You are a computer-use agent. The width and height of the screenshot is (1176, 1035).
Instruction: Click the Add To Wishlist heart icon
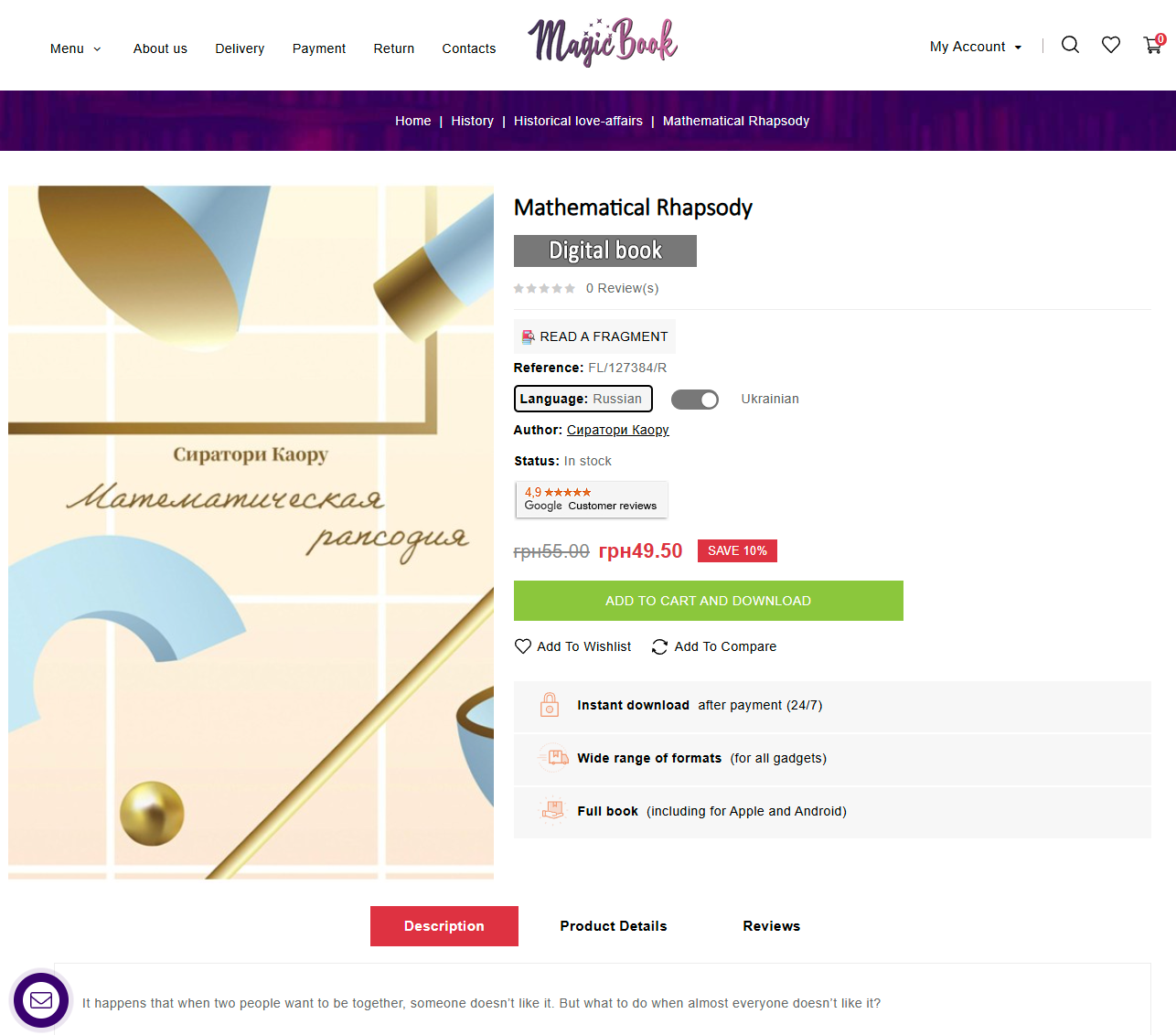(x=523, y=646)
